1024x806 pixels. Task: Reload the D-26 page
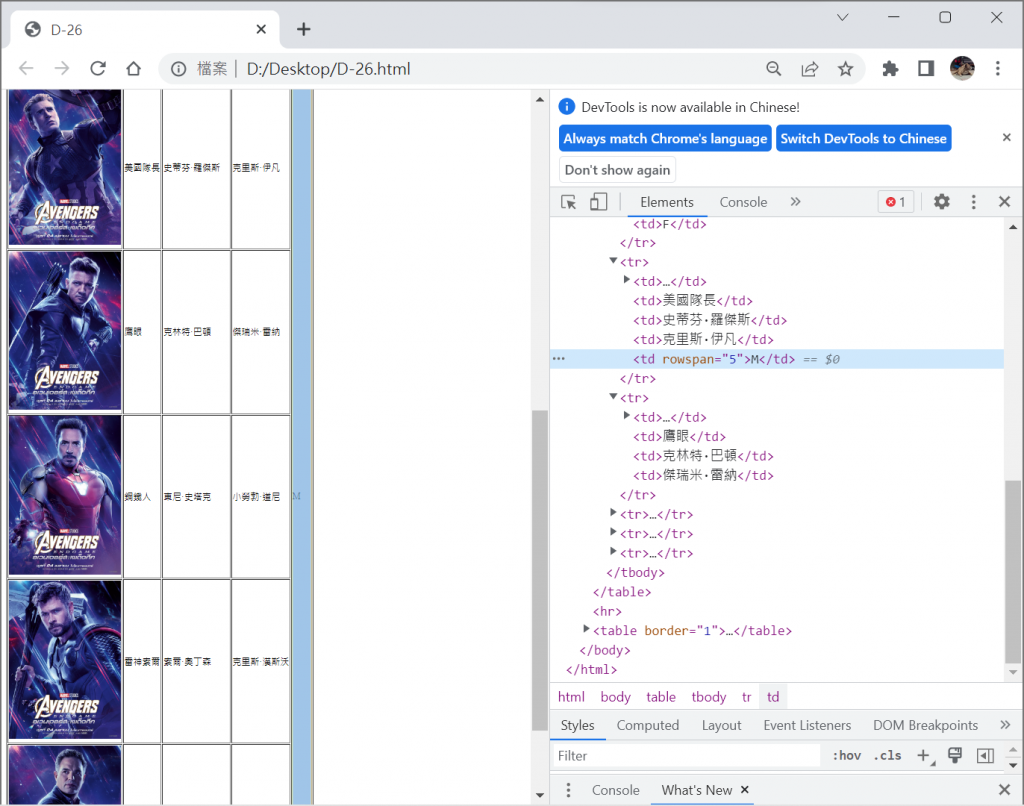(x=98, y=68)
